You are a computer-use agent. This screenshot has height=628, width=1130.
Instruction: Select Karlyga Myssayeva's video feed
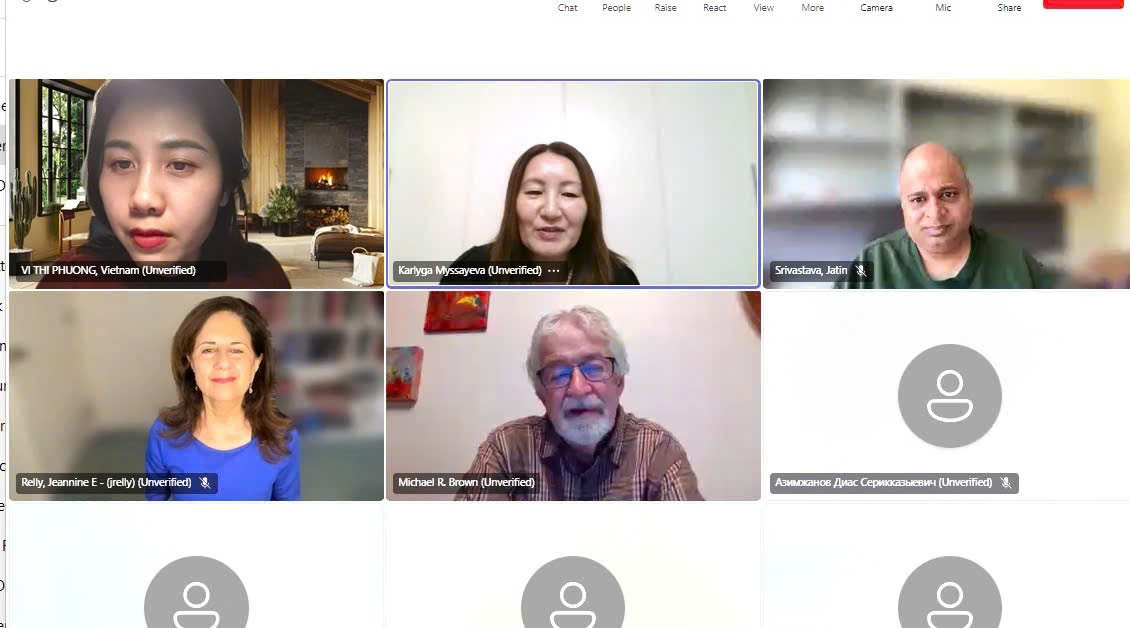(x=574, y=184)
